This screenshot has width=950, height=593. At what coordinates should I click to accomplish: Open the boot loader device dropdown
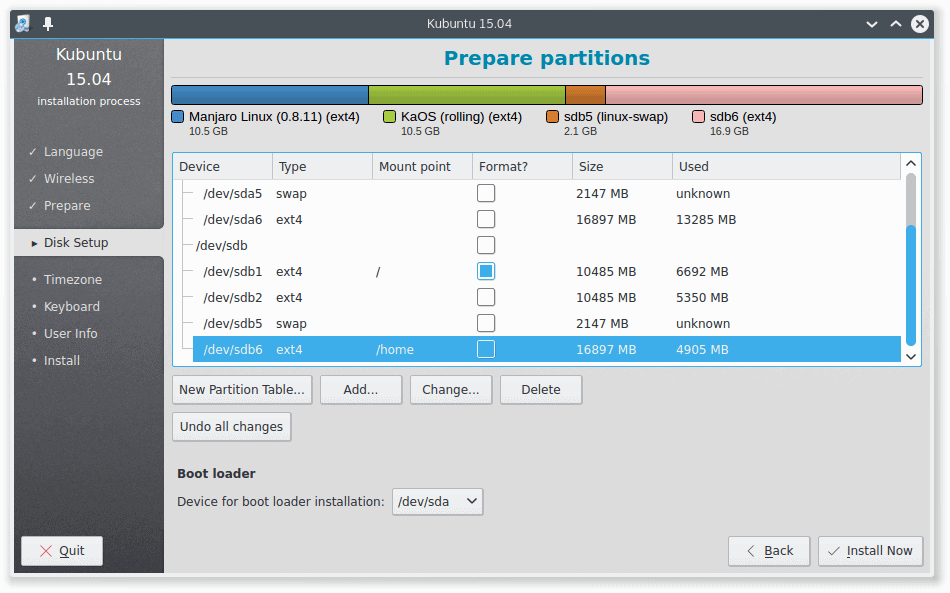(x=437, y=502)
